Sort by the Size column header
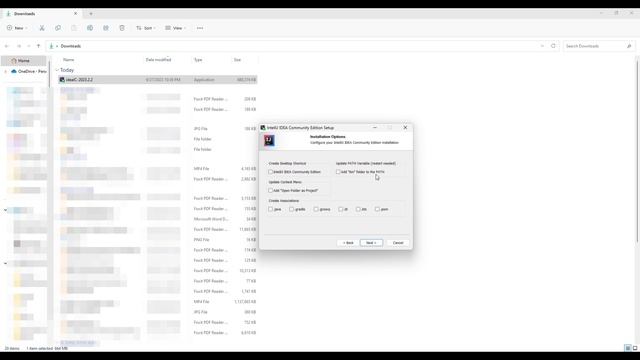Screen dimensions: 640x360 click(x=237, y=60)
